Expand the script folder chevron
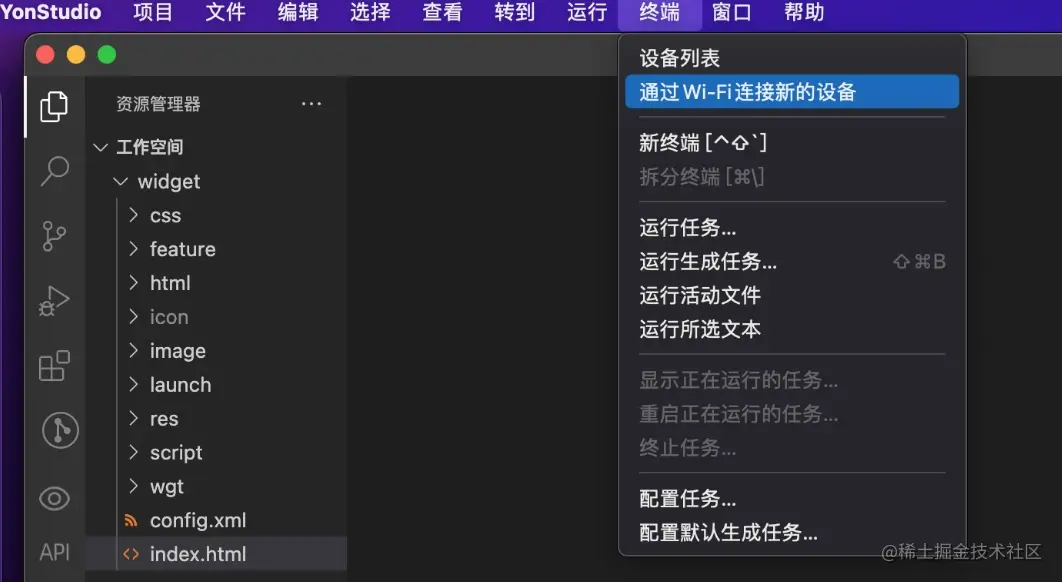This screenshot has height=582, width=1062. [133, 452]
